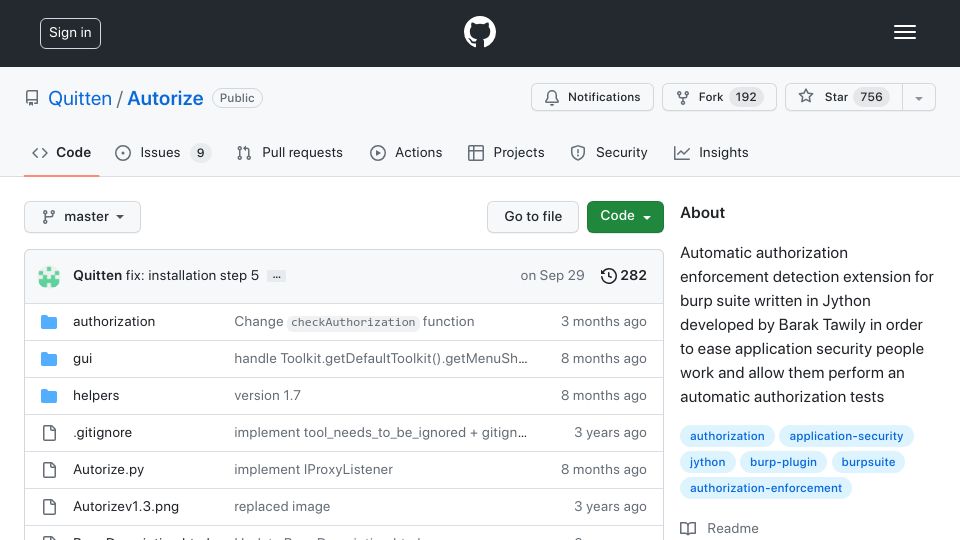Click the commit history clock icon
The width and height of the screenshot is (960, 540).
pos(608,276)
